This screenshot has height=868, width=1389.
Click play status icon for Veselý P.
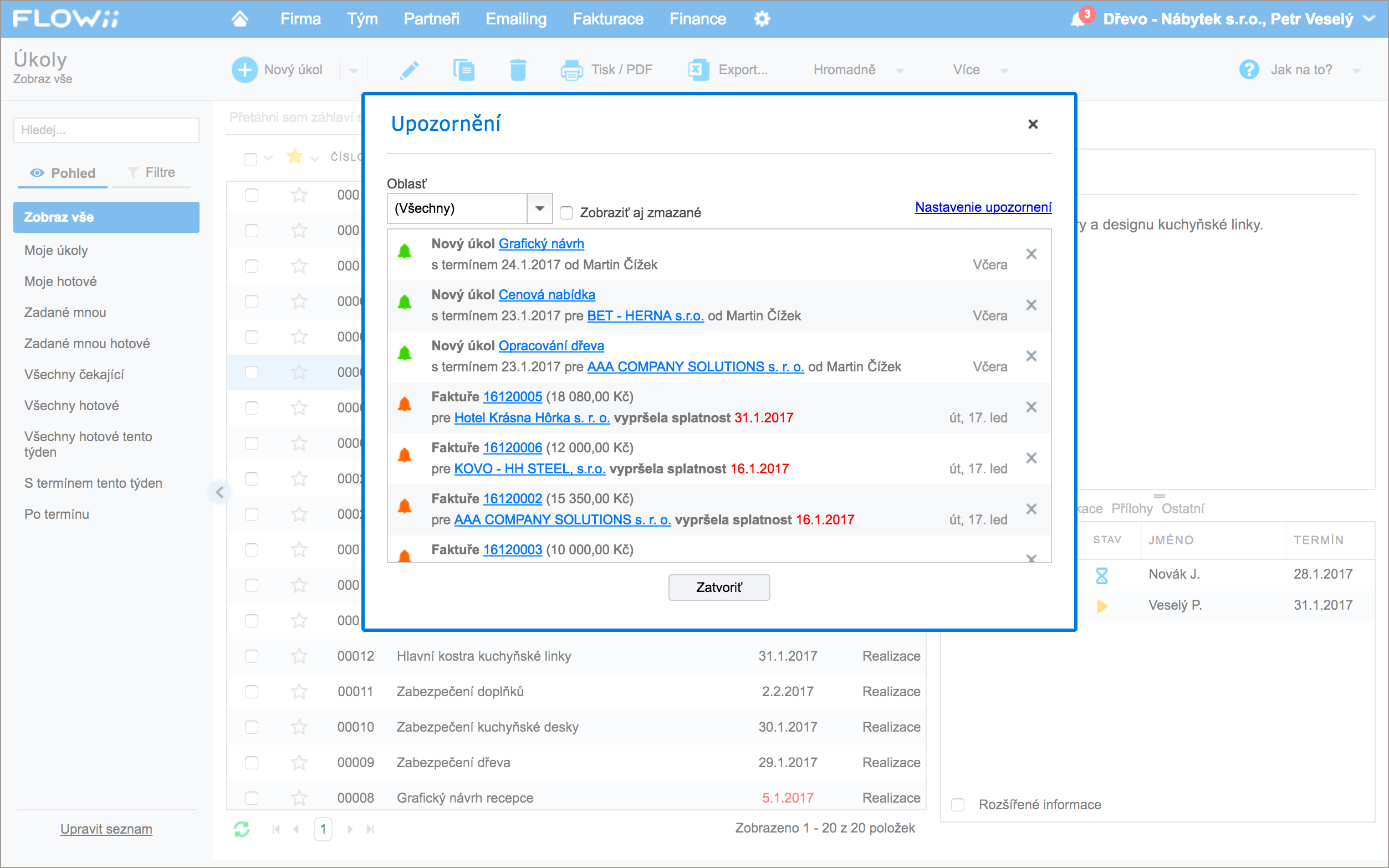coord(1101,606)
